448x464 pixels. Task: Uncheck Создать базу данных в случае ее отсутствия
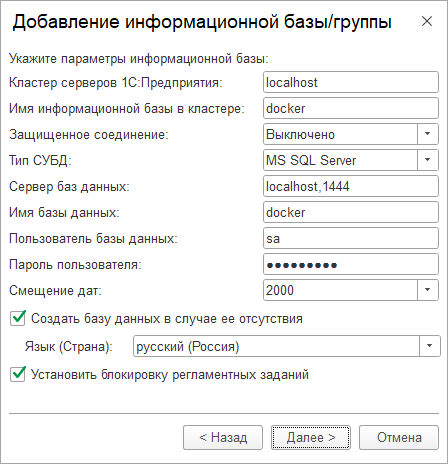point(18,318)
